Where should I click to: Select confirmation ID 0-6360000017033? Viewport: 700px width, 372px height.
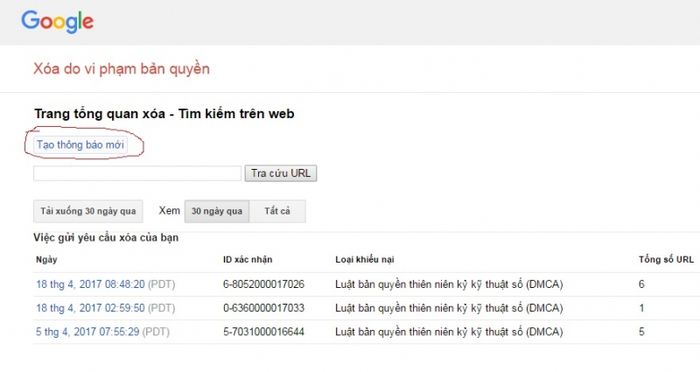point(264,308)
